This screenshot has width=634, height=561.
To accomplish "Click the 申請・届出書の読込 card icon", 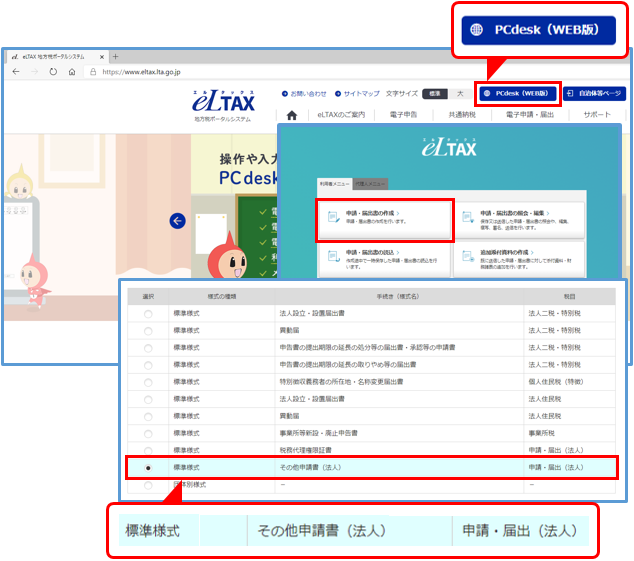I will pyautogui.click(x=334, y=256).
